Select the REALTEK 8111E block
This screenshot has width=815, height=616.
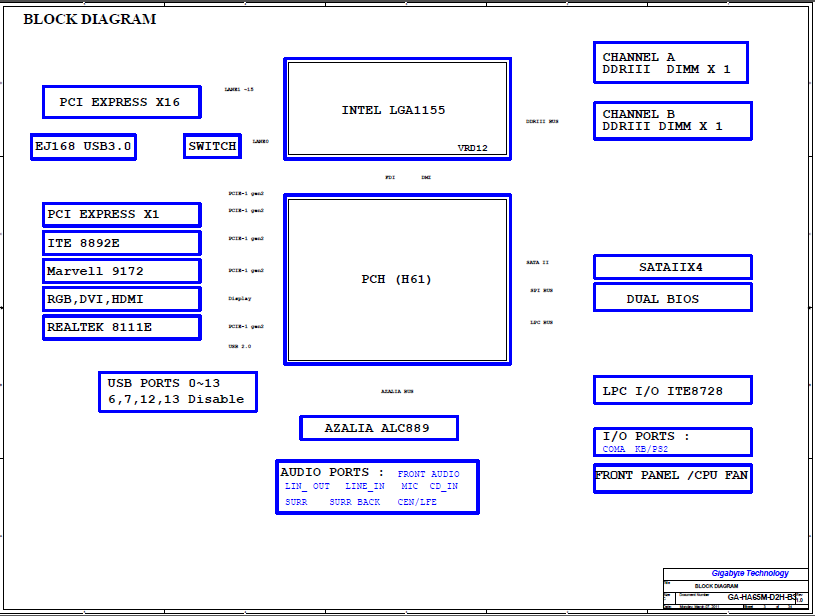pos(122,327)
